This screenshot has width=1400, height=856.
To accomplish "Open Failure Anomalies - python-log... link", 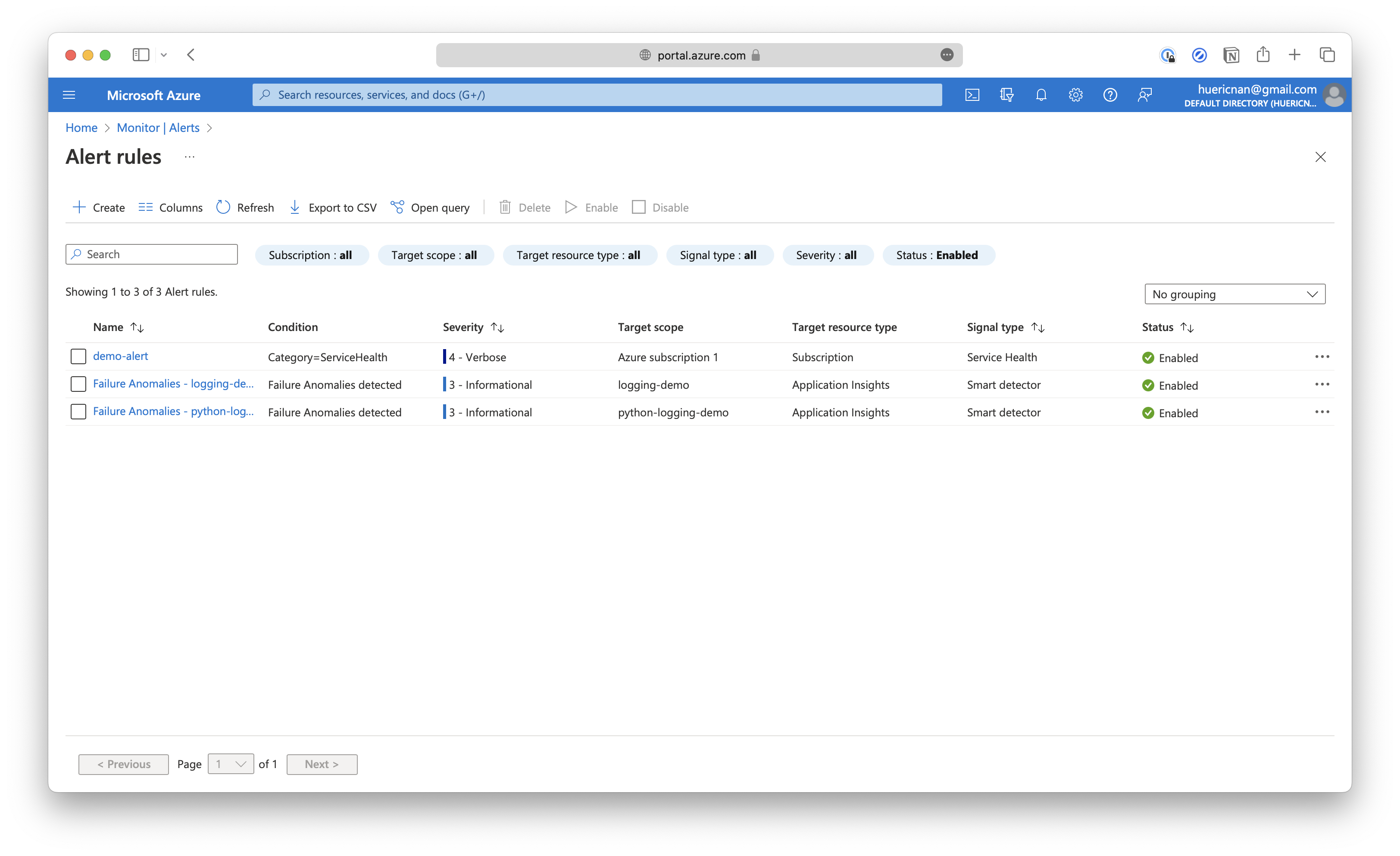I will [173, 411].
